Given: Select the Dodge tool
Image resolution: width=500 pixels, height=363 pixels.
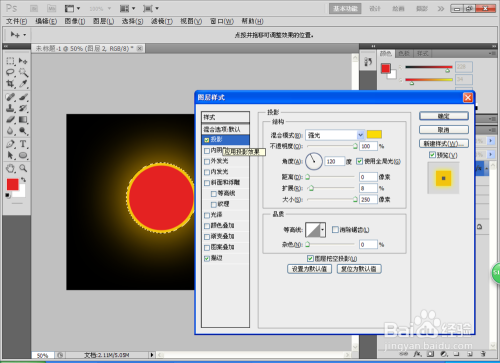Looking at the screenshot, I should [23, 131].
